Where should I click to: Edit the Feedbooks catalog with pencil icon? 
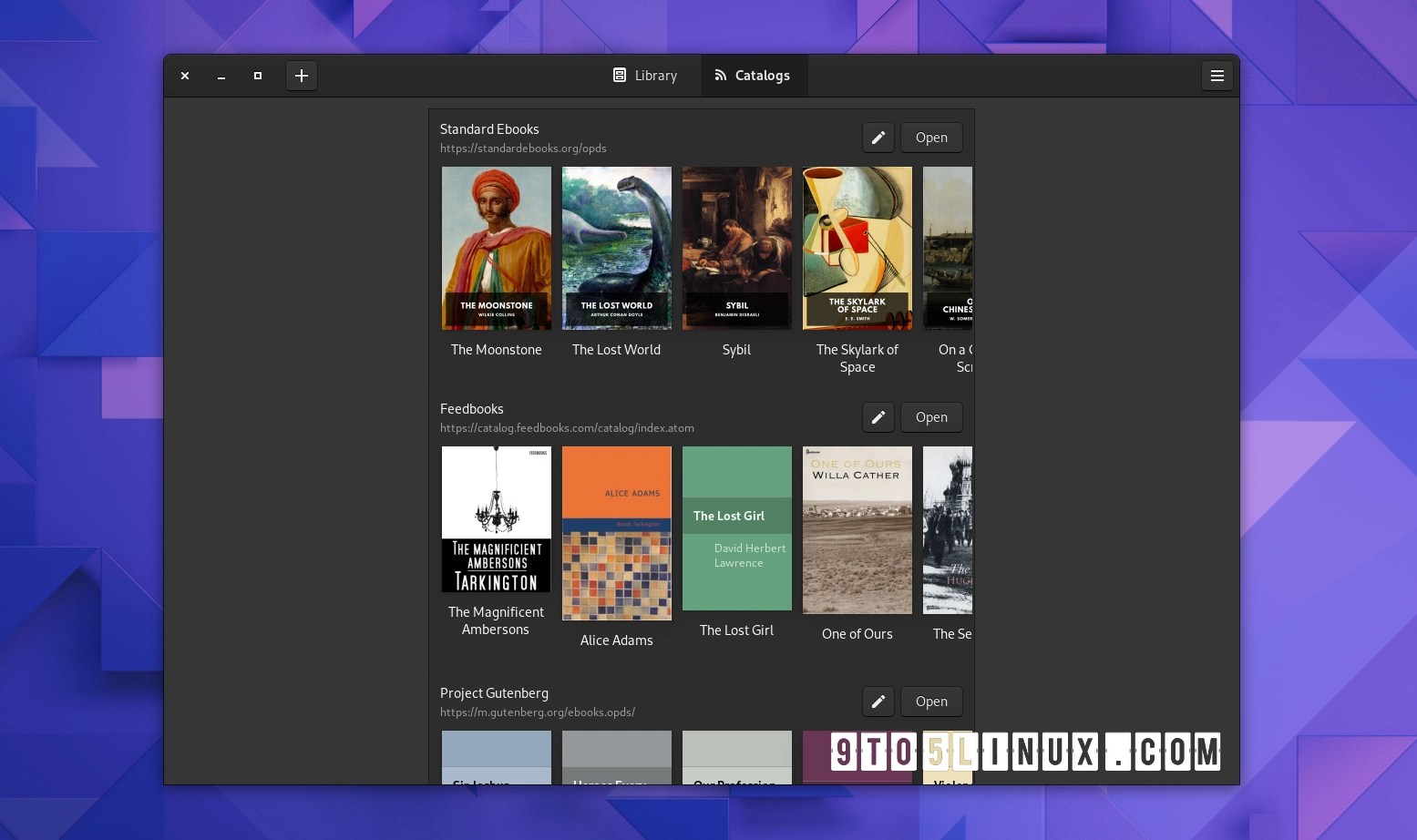[878, 417]
